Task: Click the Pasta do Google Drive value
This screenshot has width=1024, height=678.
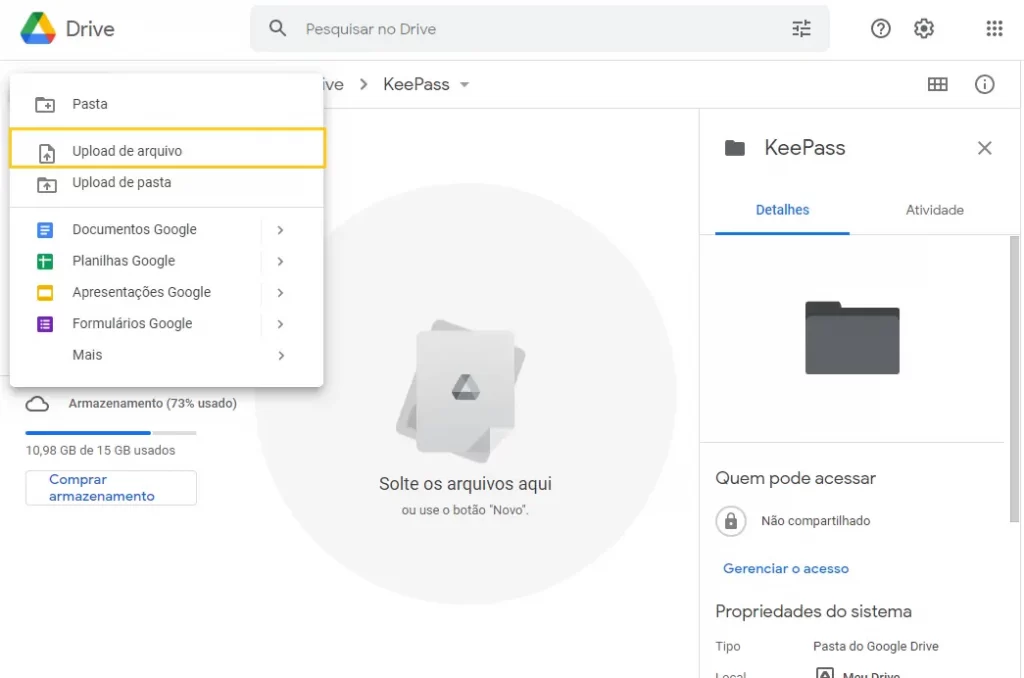Action: coord(876,647)
